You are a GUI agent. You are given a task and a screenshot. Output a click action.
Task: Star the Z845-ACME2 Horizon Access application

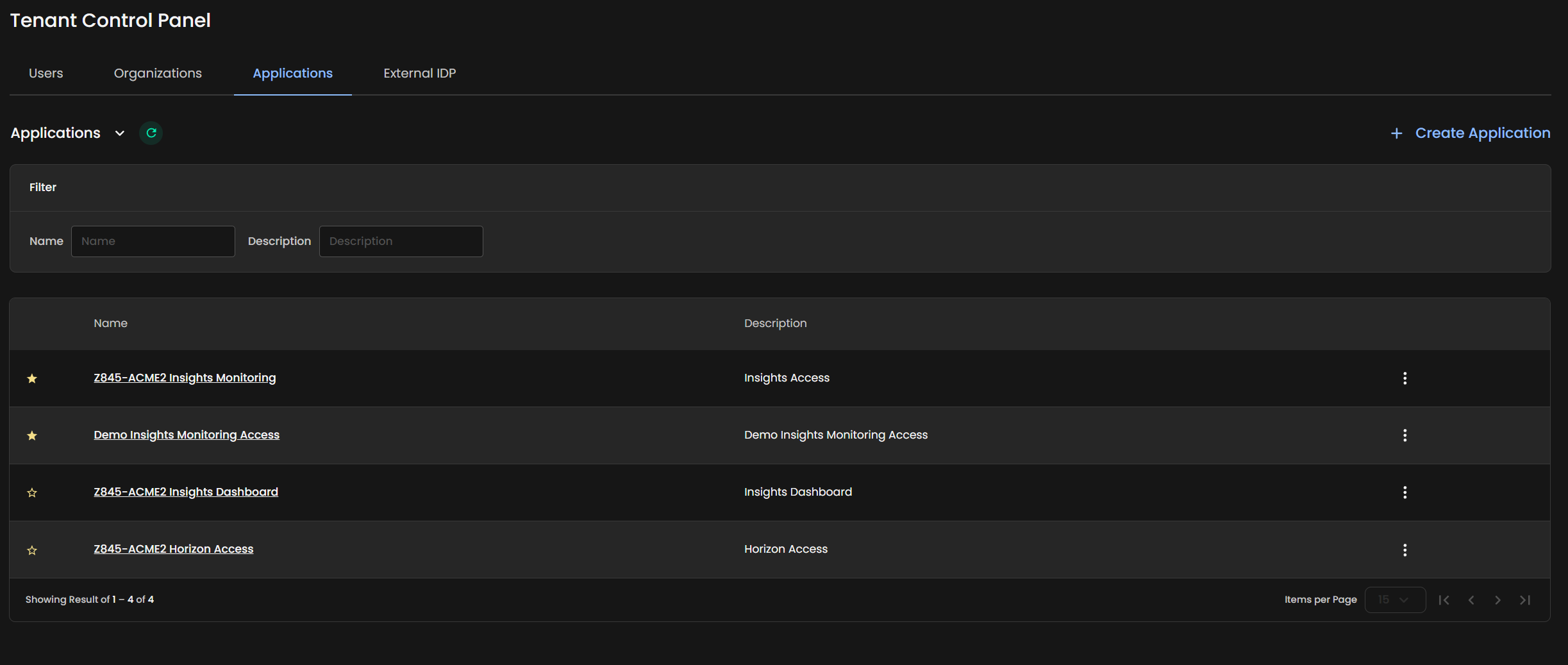pos(32,550)
